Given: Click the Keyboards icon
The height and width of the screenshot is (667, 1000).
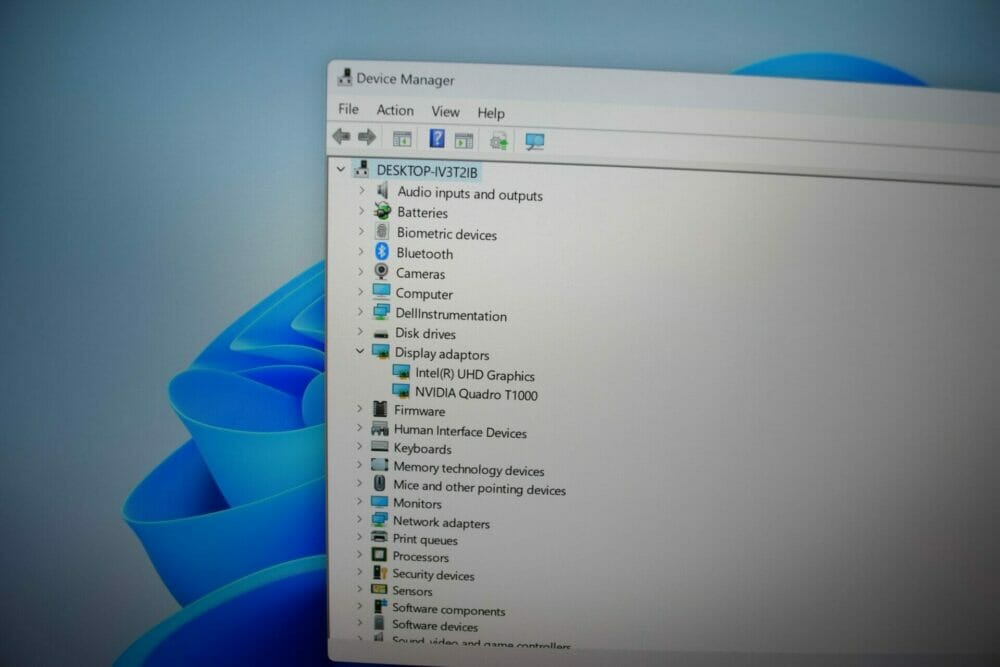Looking at the screenshot, I should (379, 446).
